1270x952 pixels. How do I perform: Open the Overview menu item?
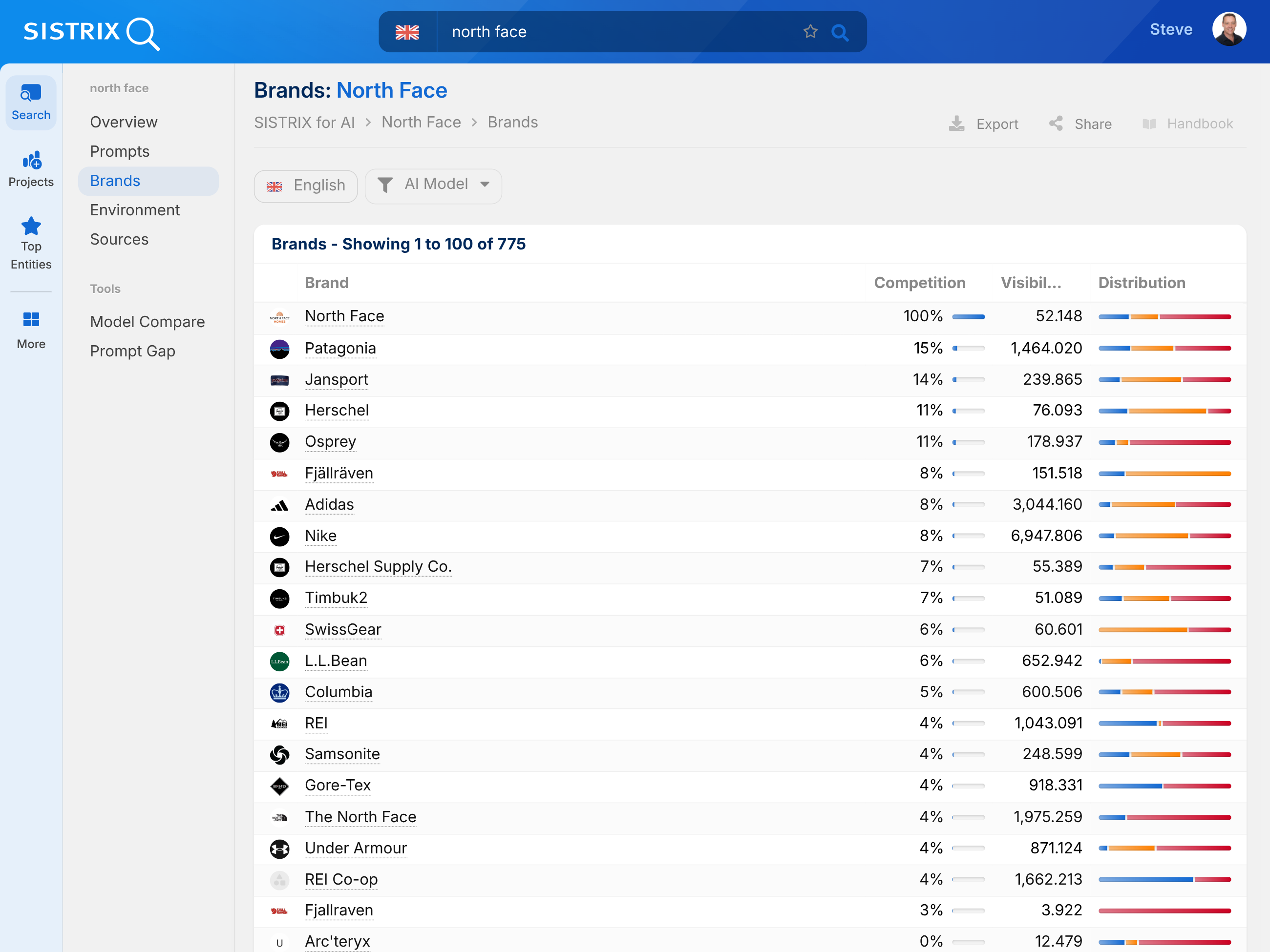tap(124, 122)
